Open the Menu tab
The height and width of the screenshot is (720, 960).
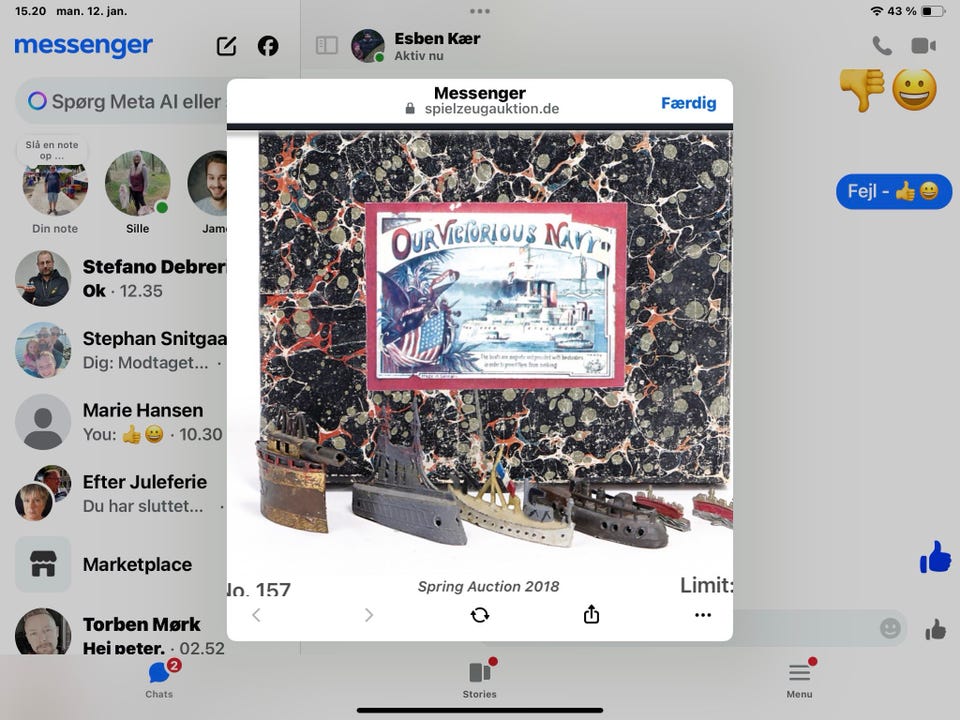pos(800,680)
